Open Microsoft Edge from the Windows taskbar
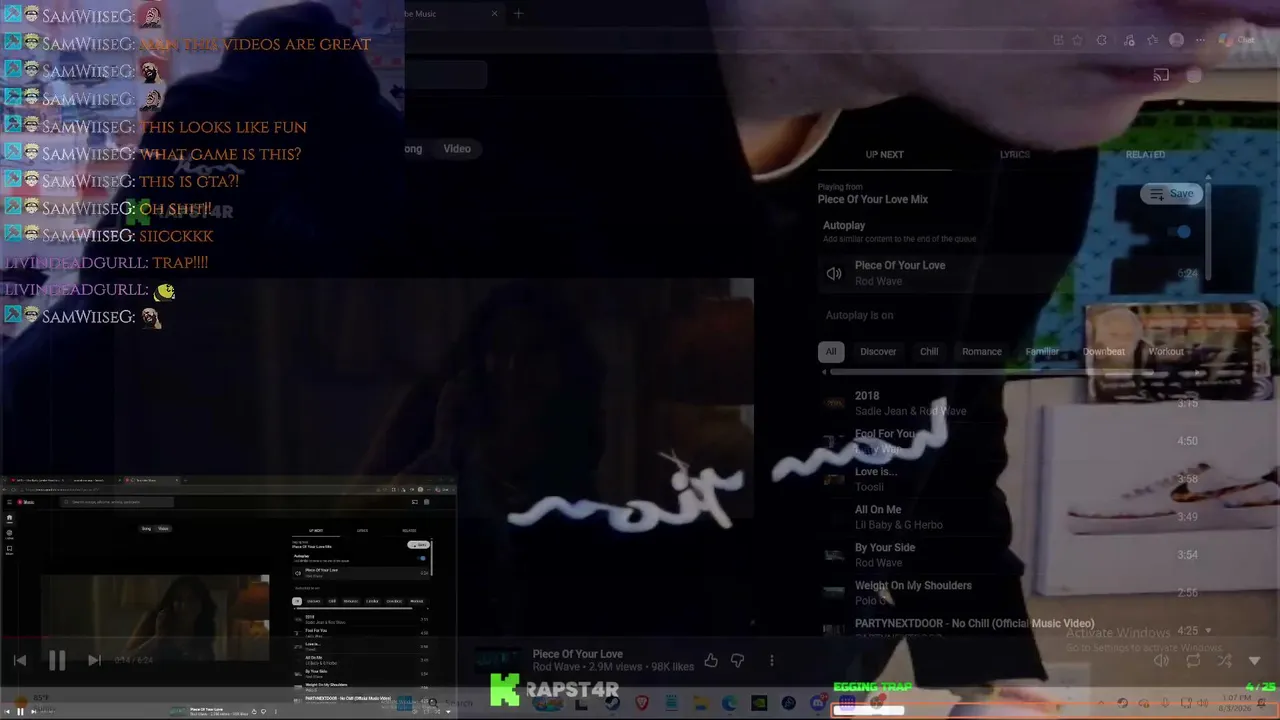 [x=729, y=703]
